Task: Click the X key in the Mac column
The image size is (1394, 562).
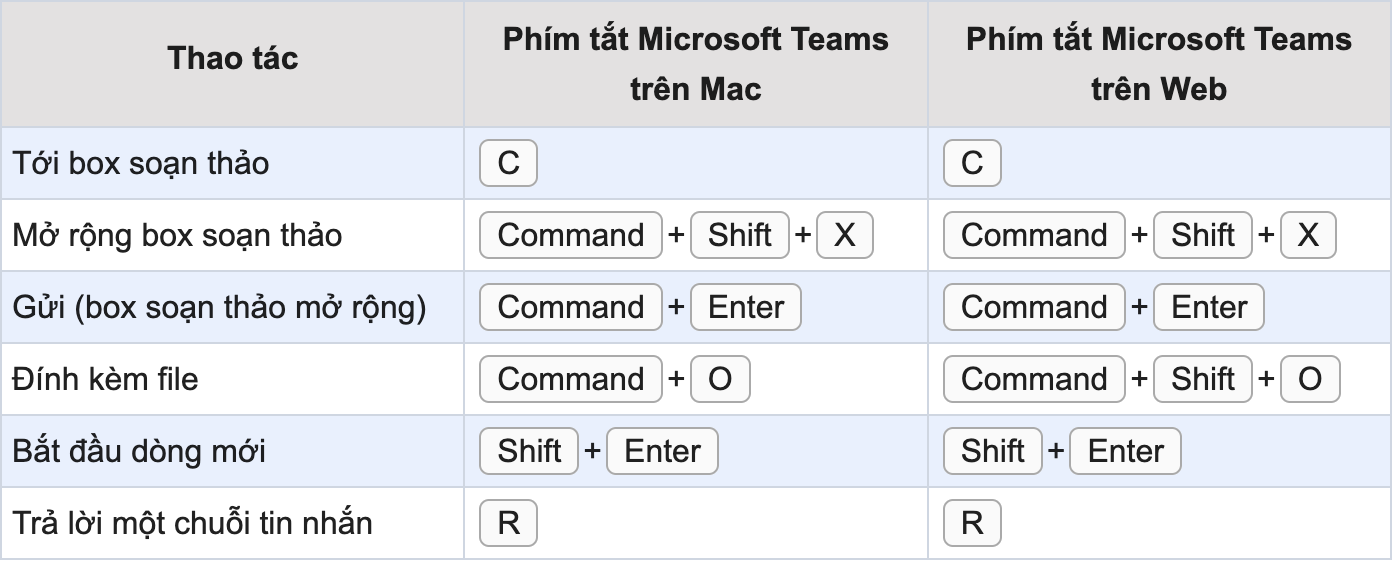Action: pyautogui.click(x=845, y=235)
